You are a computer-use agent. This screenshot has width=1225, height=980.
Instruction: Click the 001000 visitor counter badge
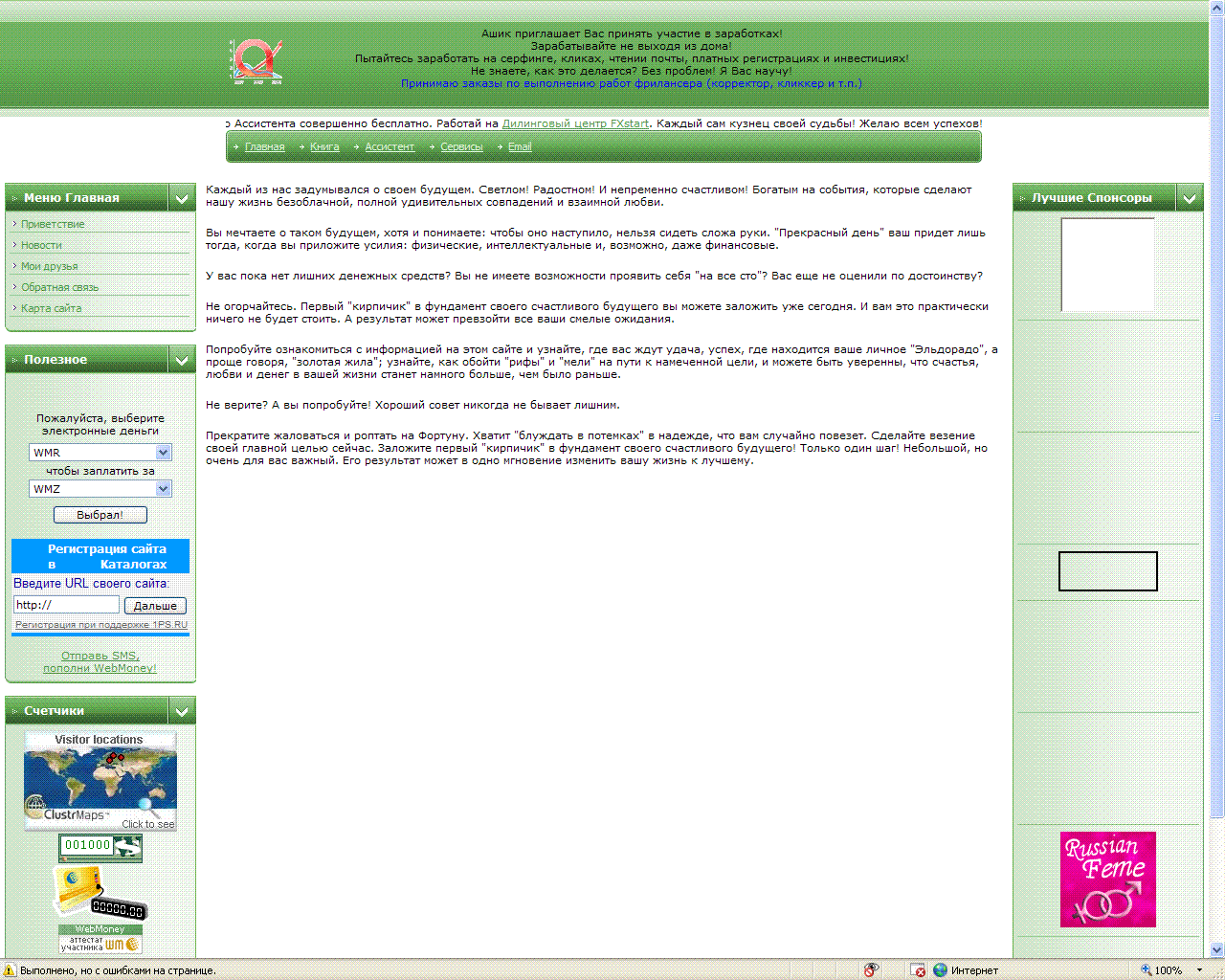pyautogui.click(x=100, y=847)
